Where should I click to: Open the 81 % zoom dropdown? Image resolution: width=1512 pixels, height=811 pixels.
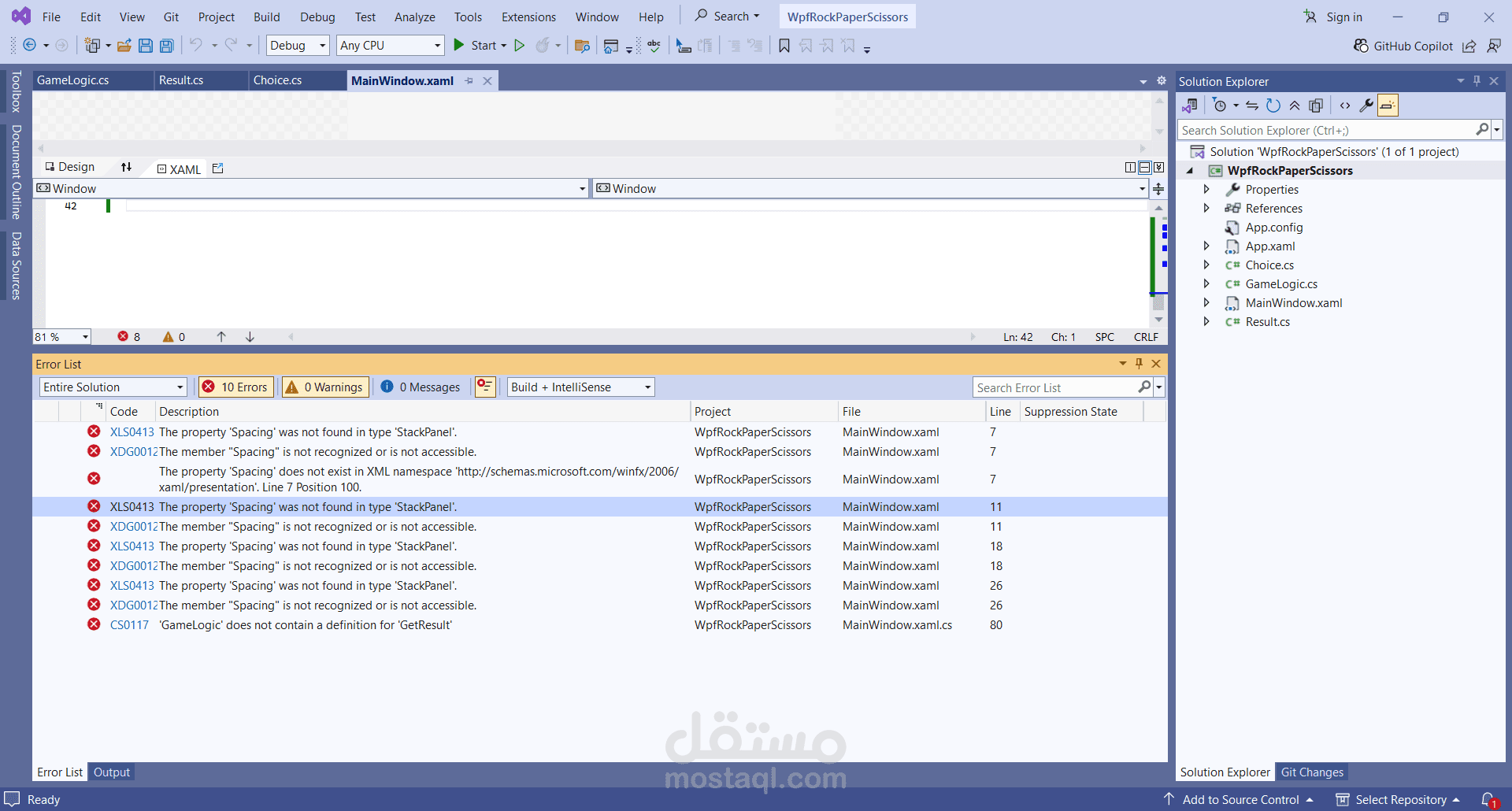click(61, 337)
